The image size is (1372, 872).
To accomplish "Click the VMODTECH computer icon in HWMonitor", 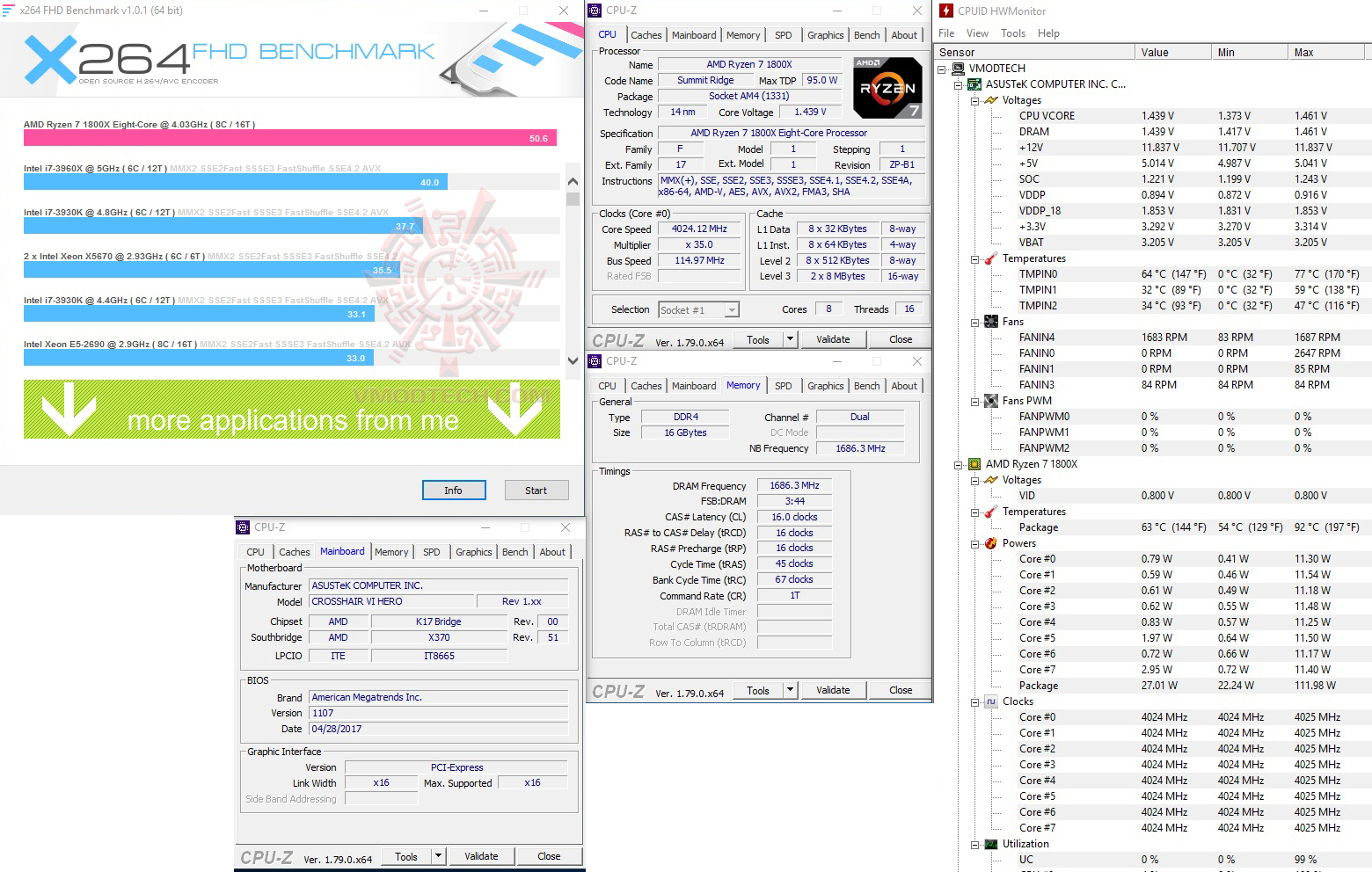I will 958,69.
